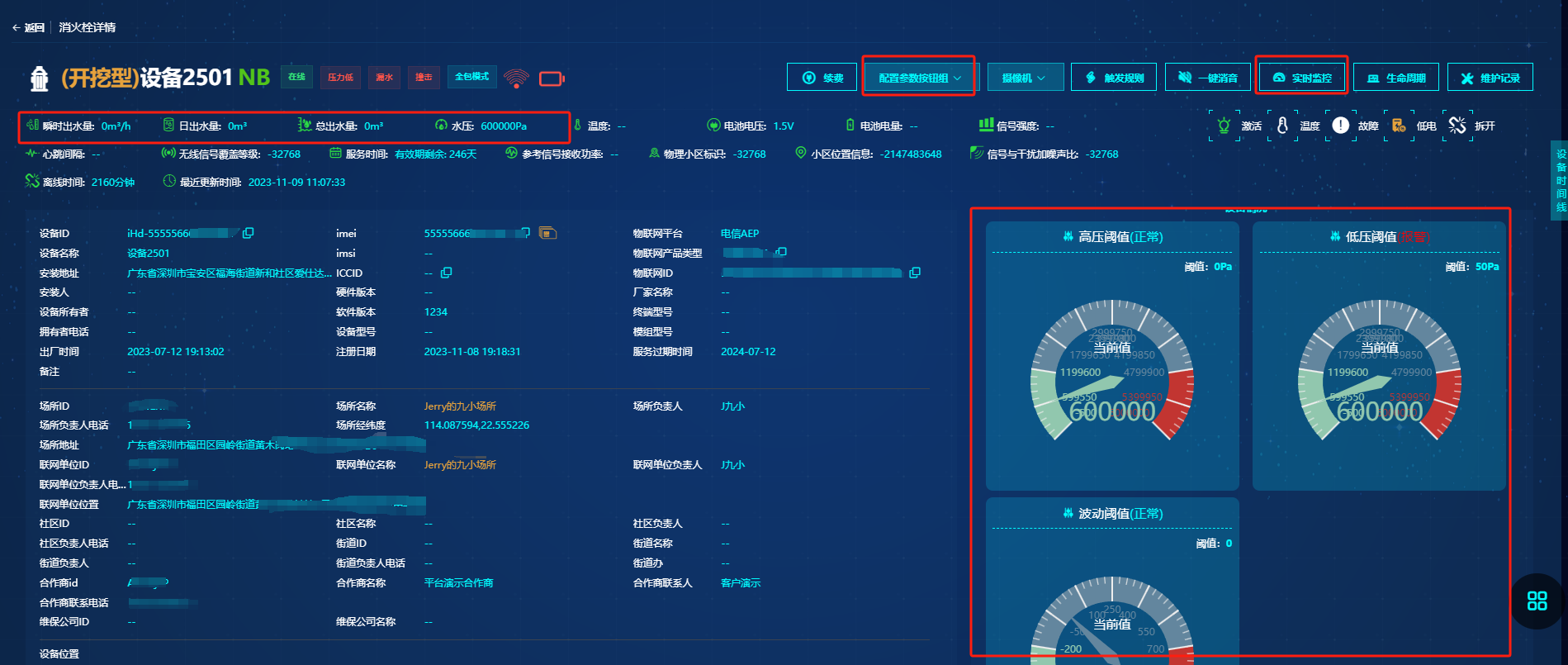Open 实时监控 real-time monitoring
Screen dimensions: 1568x665
1301,78
